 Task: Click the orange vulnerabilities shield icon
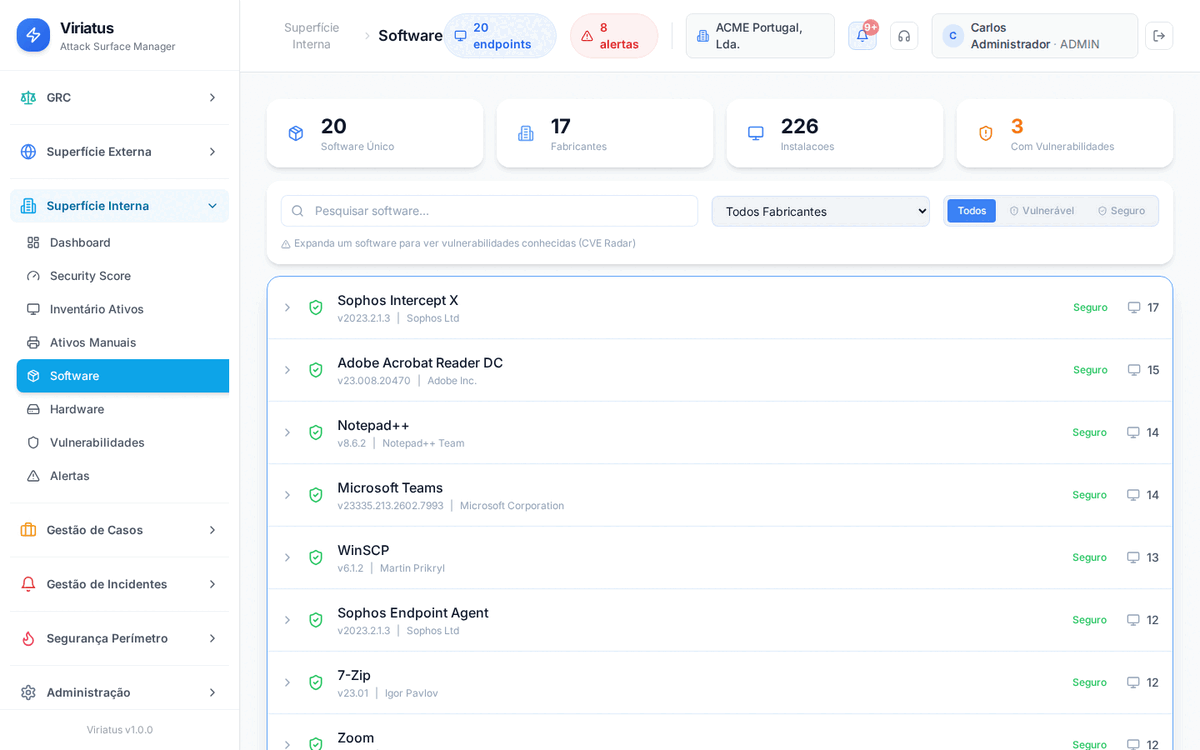986,133
